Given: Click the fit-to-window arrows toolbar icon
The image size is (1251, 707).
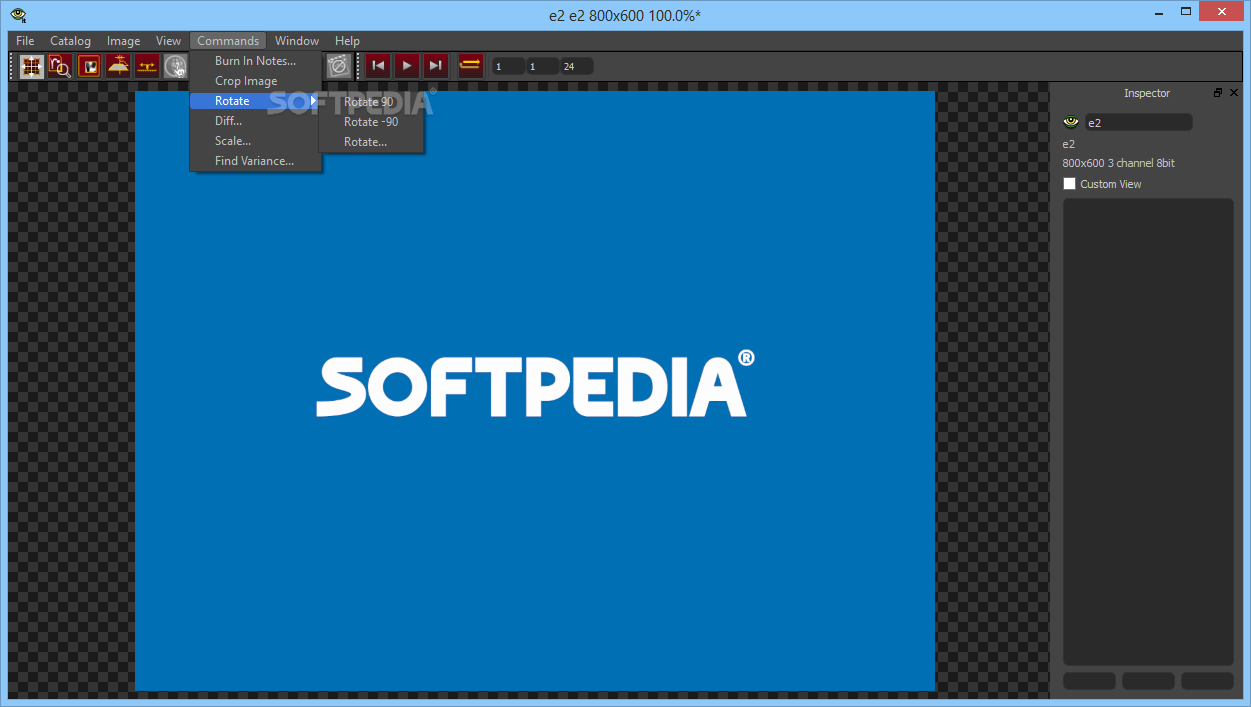Looking at the screenshot, I should coord(32,67).
